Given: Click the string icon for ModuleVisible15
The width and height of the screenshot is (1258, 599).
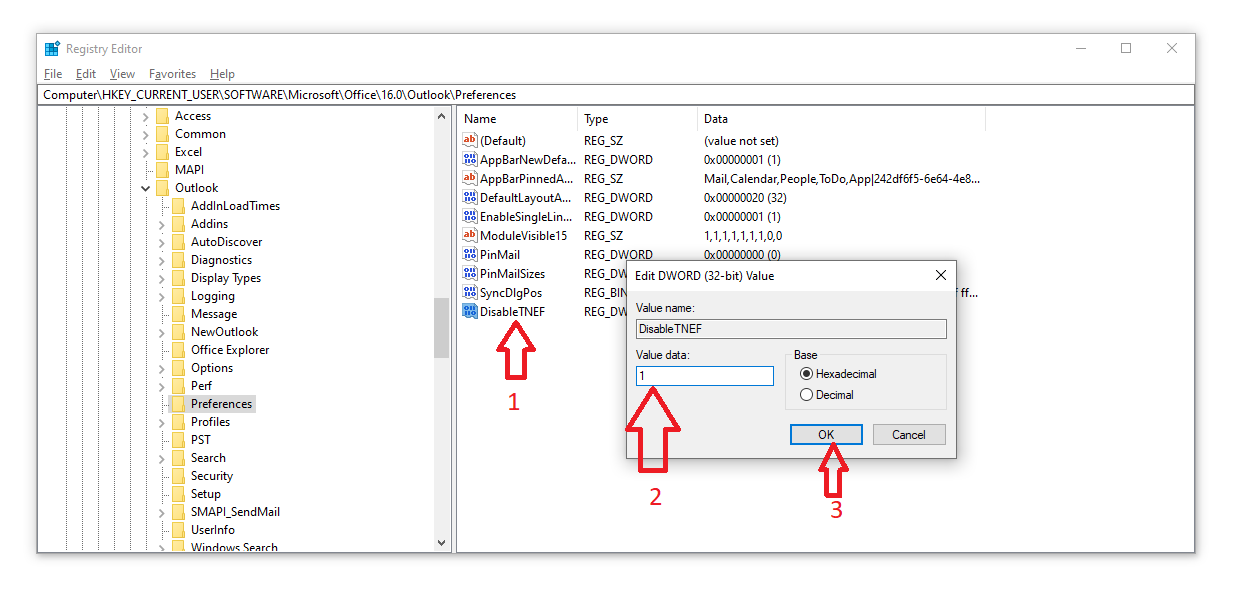Looking at the screenshot, I should (470, 236).
